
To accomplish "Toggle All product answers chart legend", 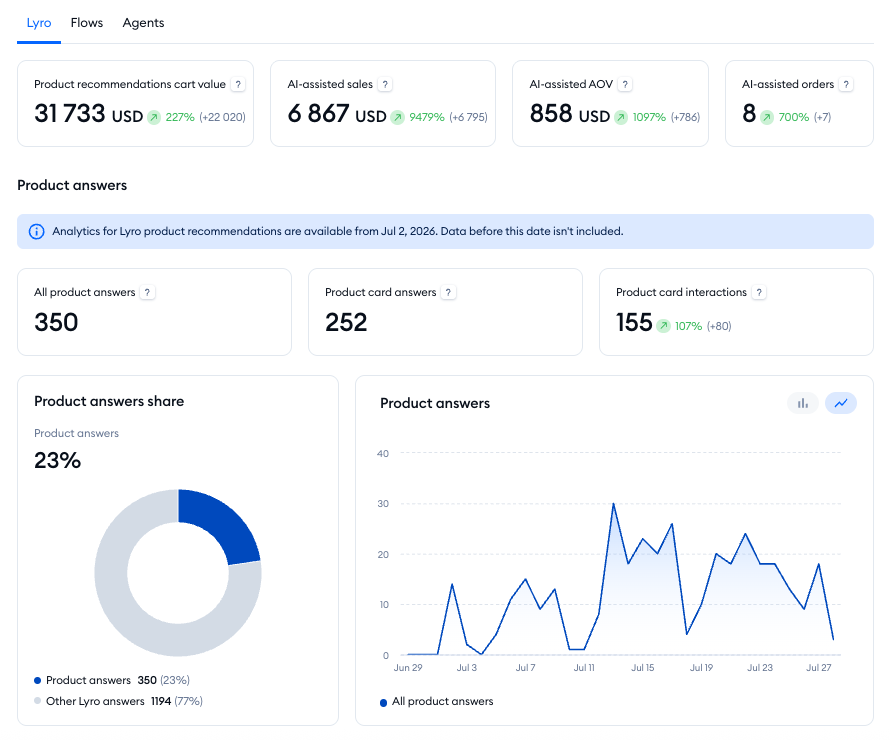I will click(x=436, y=701).
